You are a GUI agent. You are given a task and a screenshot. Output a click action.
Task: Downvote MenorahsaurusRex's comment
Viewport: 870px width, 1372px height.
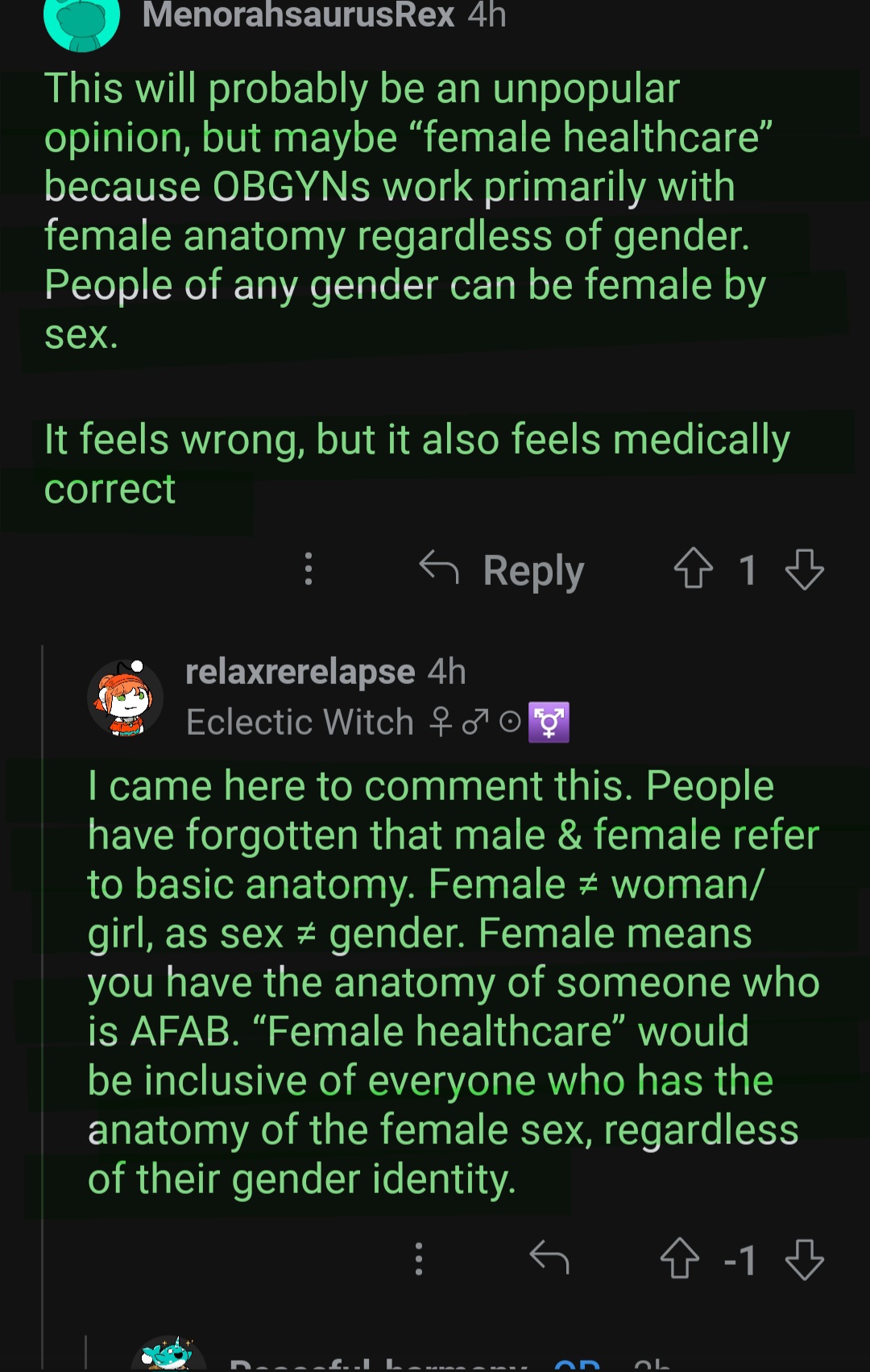pos(804,569)
